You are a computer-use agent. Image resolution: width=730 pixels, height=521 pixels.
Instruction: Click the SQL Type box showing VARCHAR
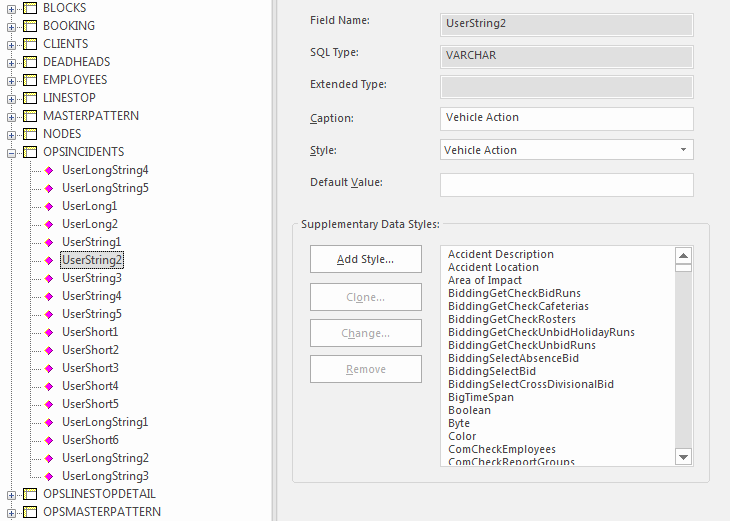click(x=567, y=57)
